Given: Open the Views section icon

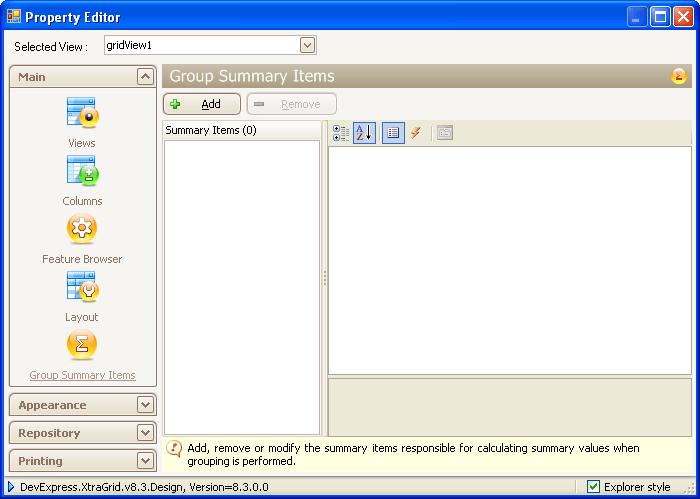Looking at the screenshot, I should tap(83, 112).
